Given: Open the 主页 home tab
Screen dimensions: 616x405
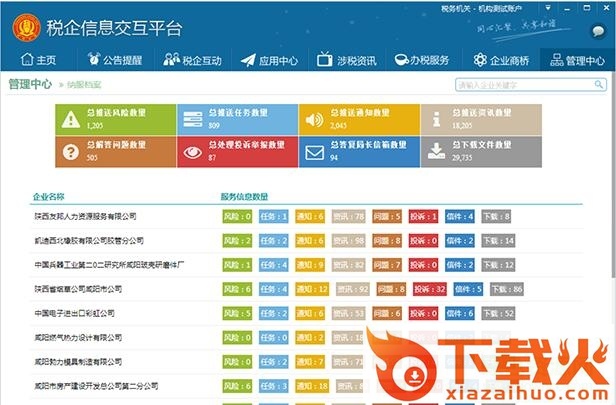Looking at the screenshot, I should pyautogui.click(x=38, y=61).
